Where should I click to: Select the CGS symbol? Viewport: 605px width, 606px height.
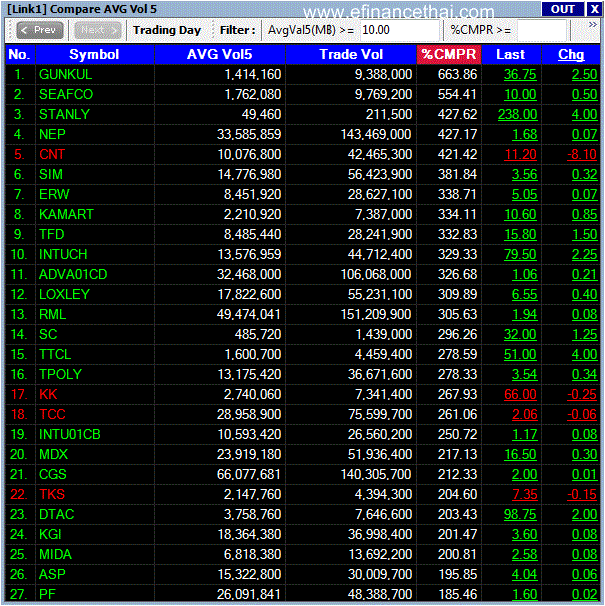53,474
